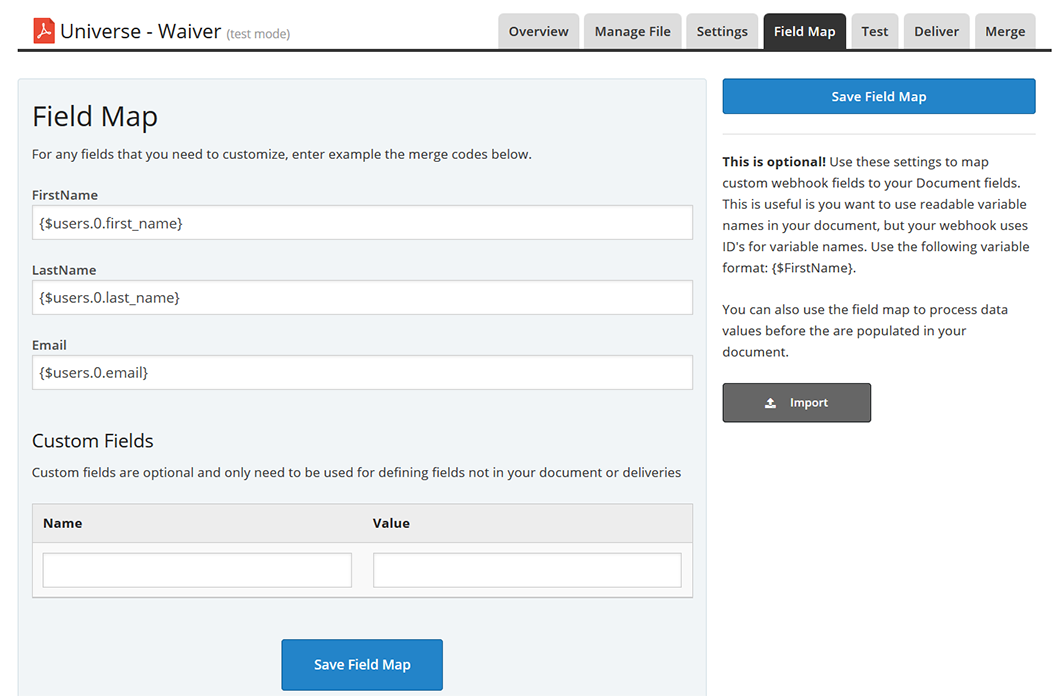The height and width of the screenshot is (696, 1056).
Task: Select the active Field Map tab
Action: click(x=804, y=32)
